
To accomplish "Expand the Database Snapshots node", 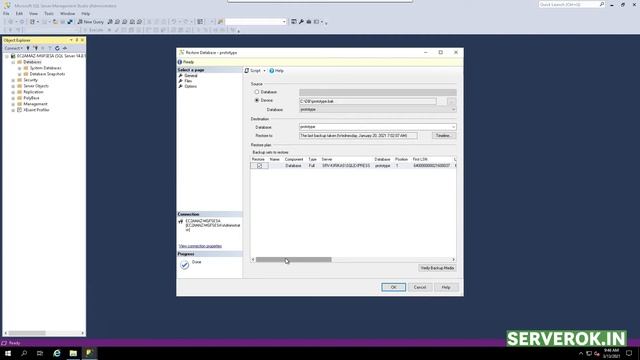I will point(20,74).
